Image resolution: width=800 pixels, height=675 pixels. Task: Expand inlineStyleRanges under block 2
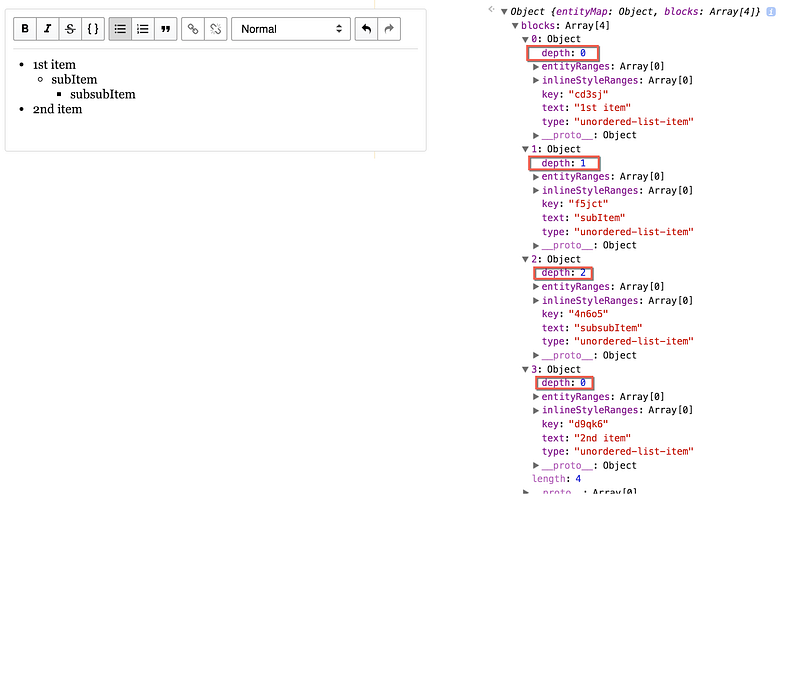[x=536, y=301]
